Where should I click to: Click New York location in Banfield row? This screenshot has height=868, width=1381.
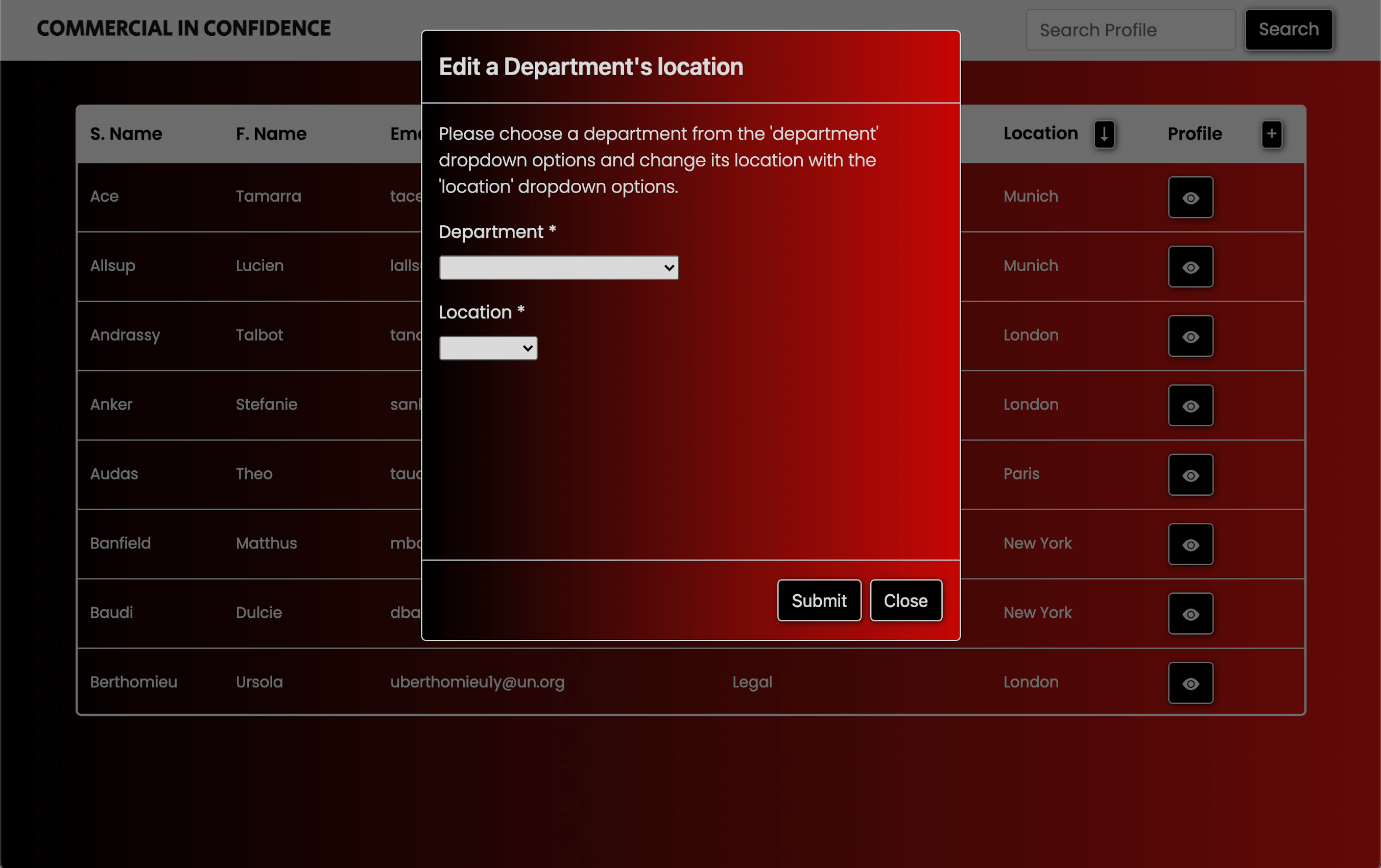coord(1037,543)
